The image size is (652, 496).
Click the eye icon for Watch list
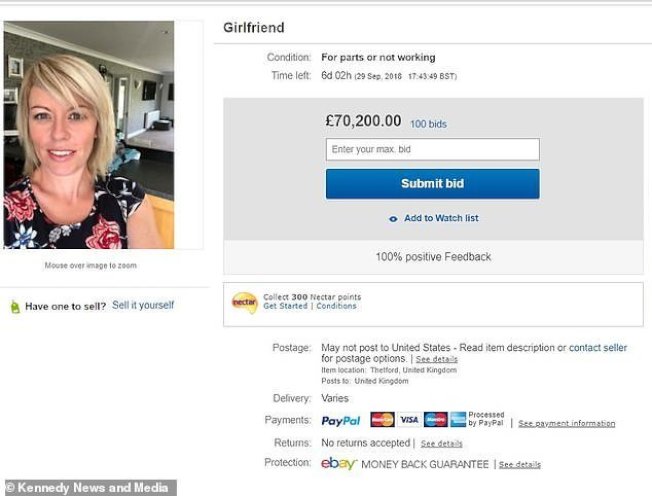pos(394,219)
